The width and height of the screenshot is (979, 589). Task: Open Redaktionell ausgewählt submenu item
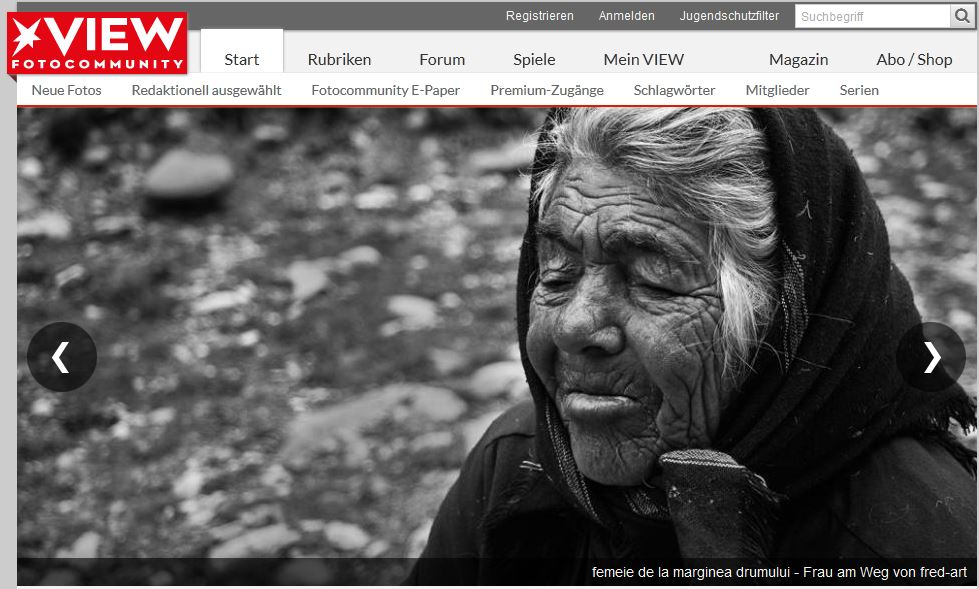coord(206,90)
